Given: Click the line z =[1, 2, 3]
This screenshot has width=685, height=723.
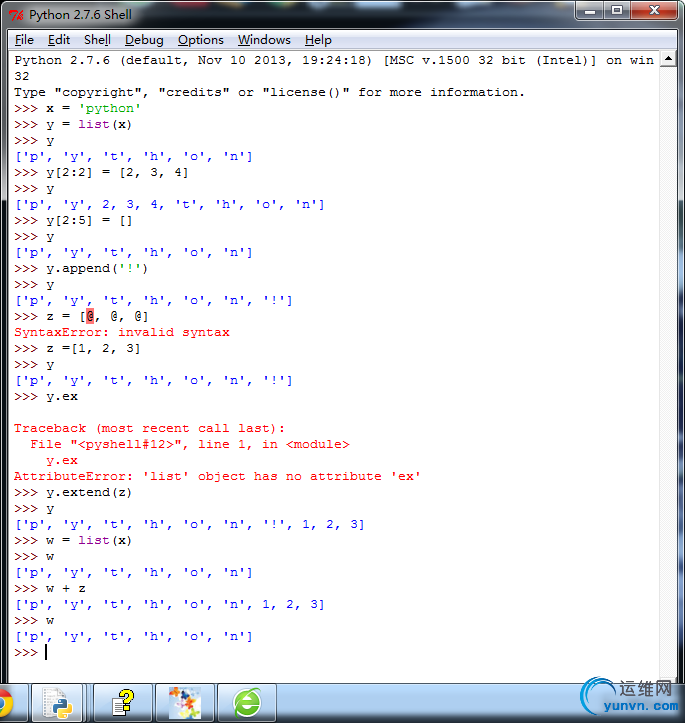Looking at the screenshot, I should (77, 349).
